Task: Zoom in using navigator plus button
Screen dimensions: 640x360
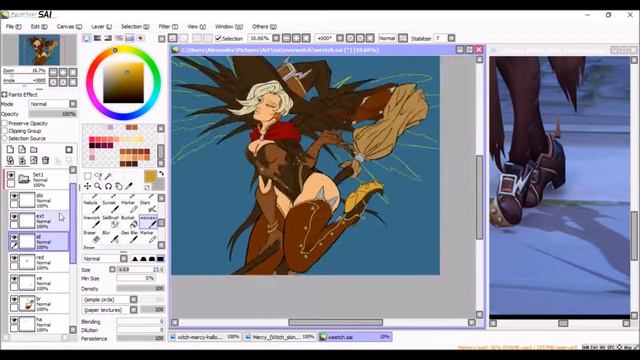Action: 63,72
